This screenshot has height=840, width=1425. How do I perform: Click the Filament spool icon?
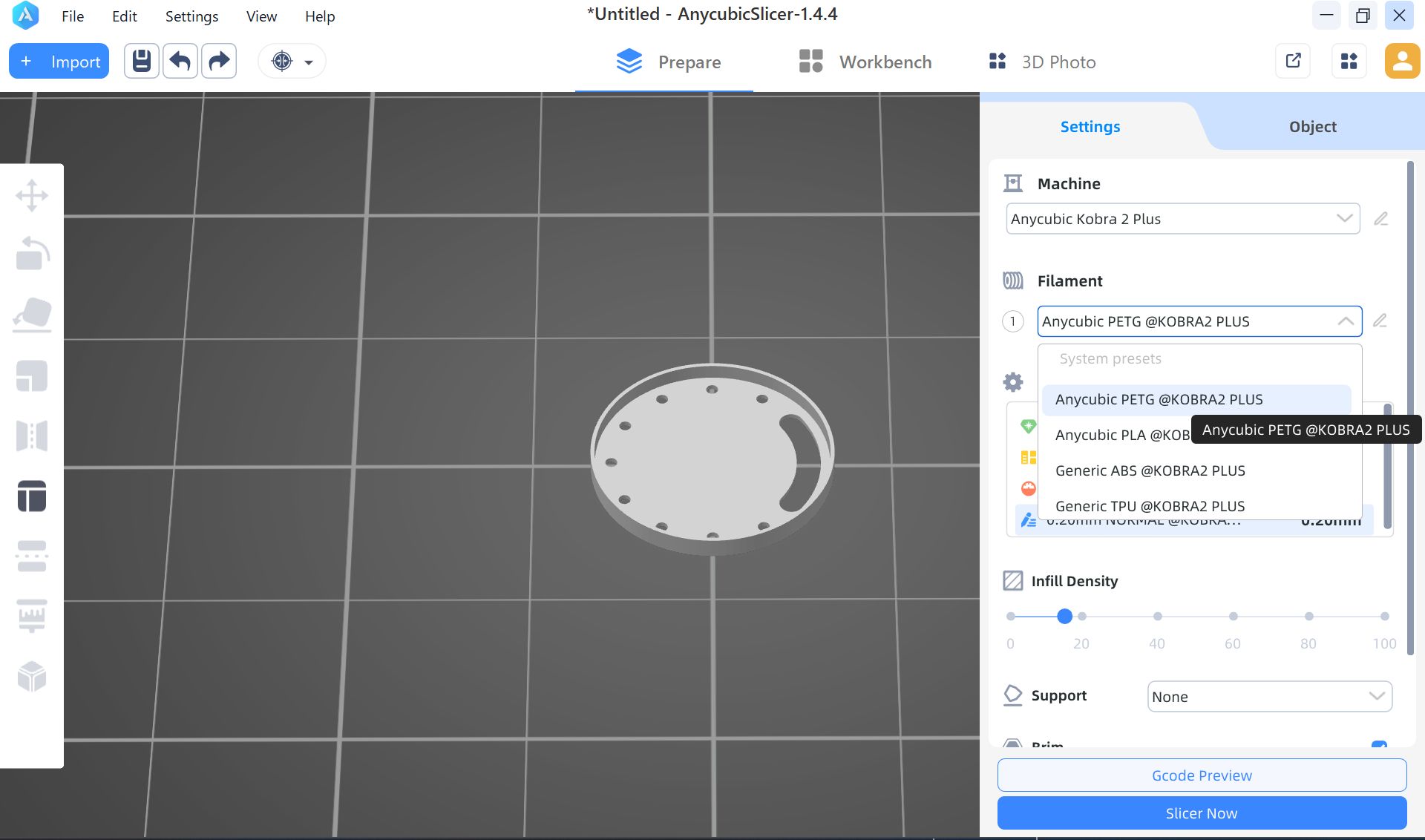[x=1013, y=280]
